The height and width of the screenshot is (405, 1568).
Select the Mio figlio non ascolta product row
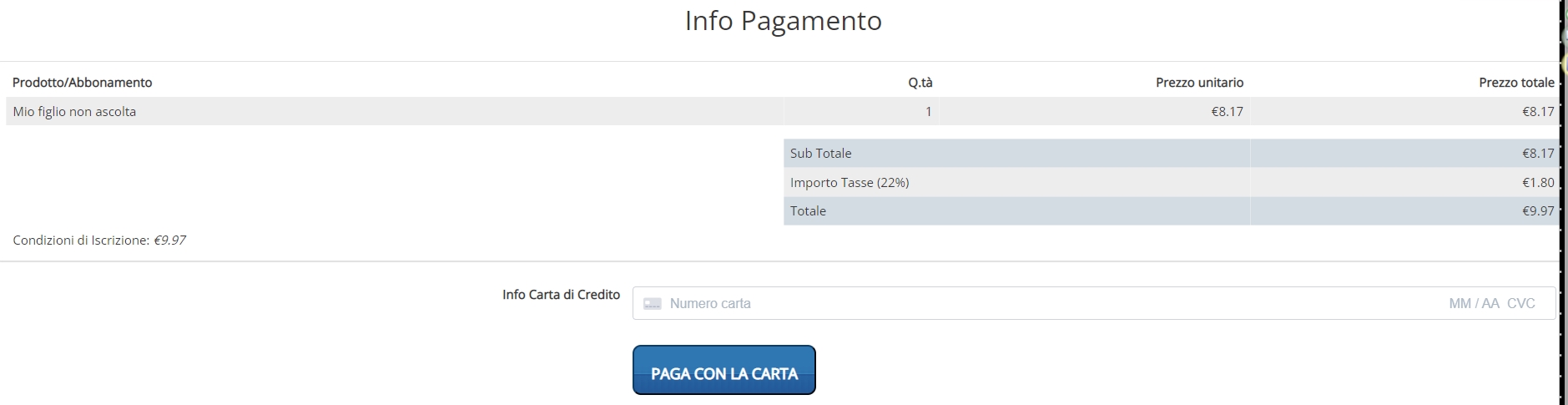pos(74,112)
